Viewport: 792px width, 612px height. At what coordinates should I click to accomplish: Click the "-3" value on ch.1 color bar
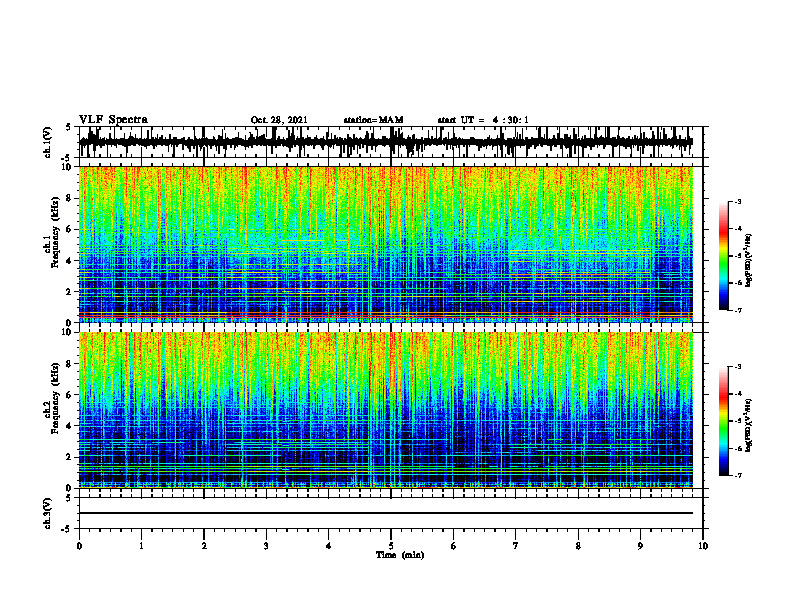pos(737,201)
